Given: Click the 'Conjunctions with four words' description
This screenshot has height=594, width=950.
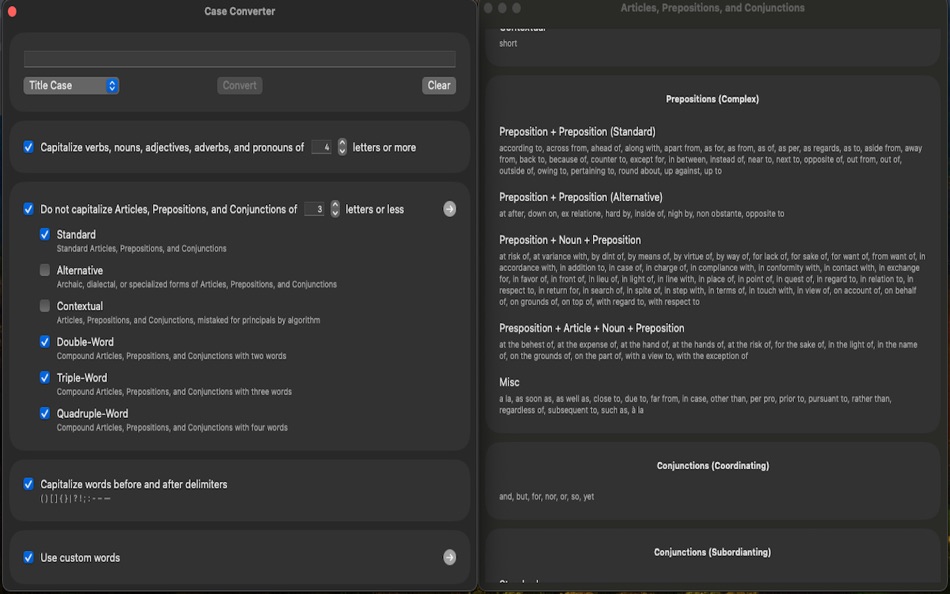Looking at the screenshot, I should [x=172, y=427].
